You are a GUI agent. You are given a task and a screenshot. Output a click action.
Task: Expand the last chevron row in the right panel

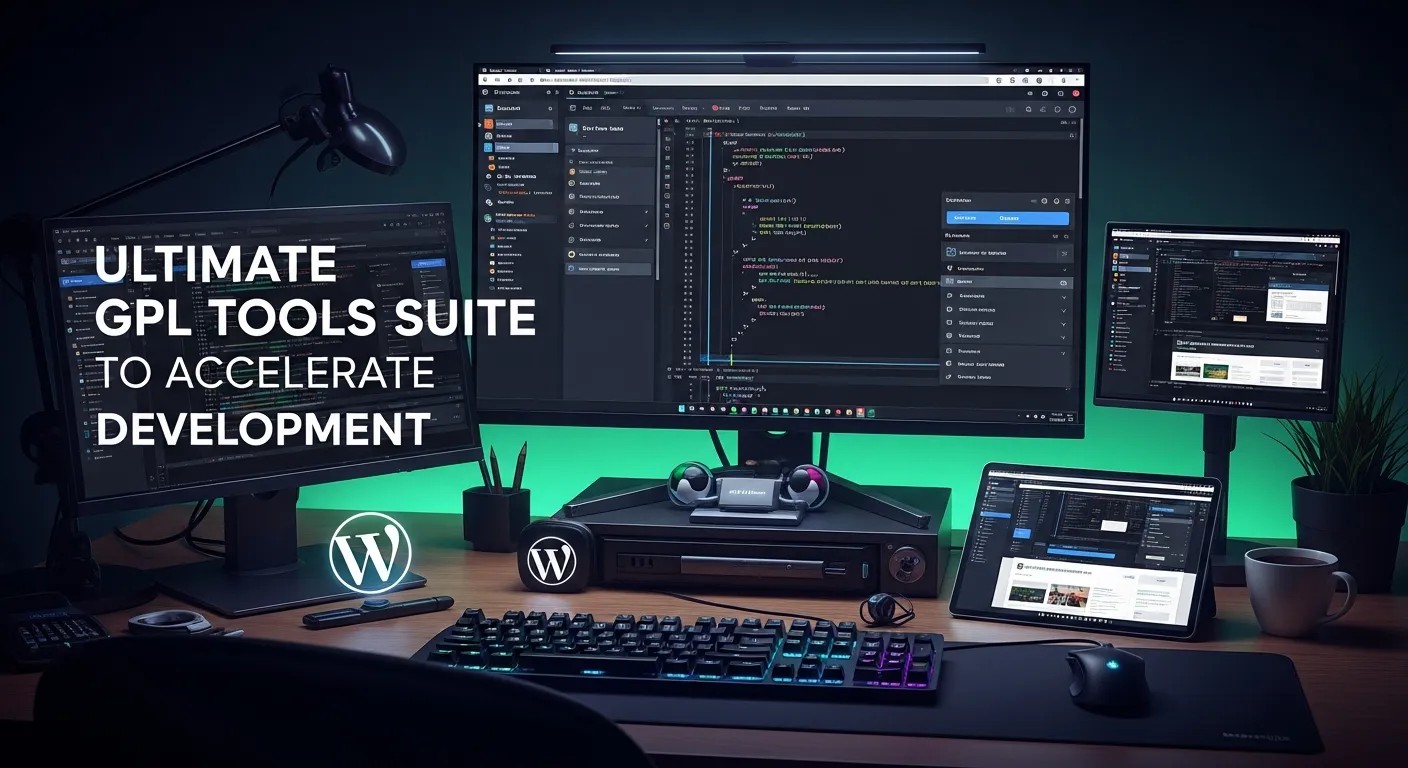point(1063,352)
